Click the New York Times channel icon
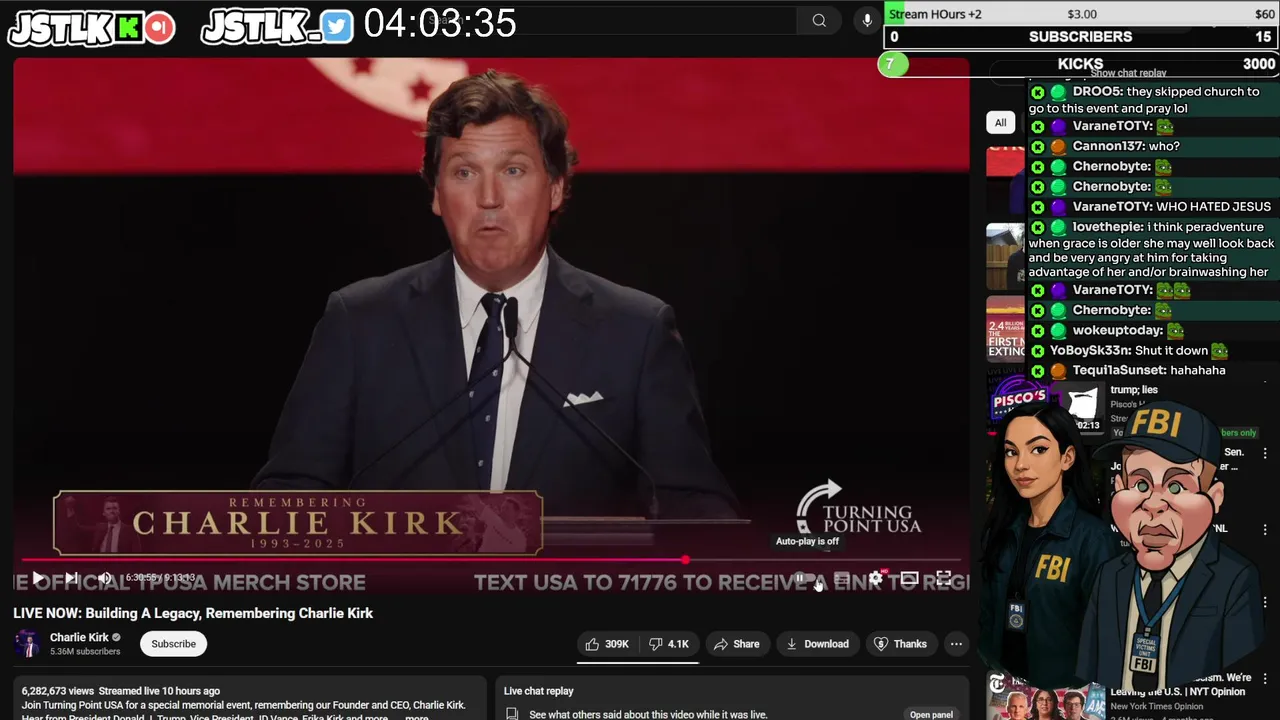The image size is (1280, 720). pos(996,685)
